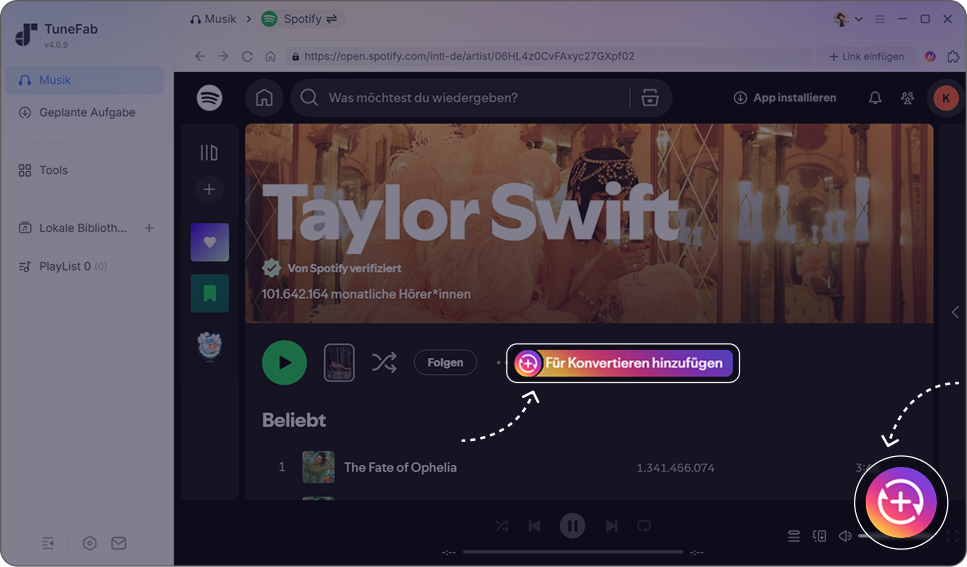Screen dimensions: 967x567
Task: Select the track The Fate of Ophelia
Action: pyautogui.click(x=400, y=468)
